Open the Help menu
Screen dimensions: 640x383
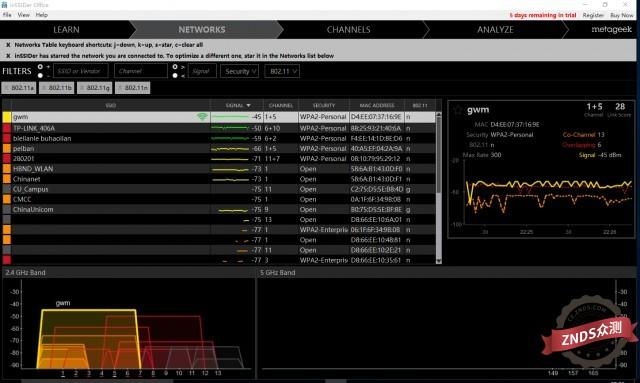tap(42, 15)
